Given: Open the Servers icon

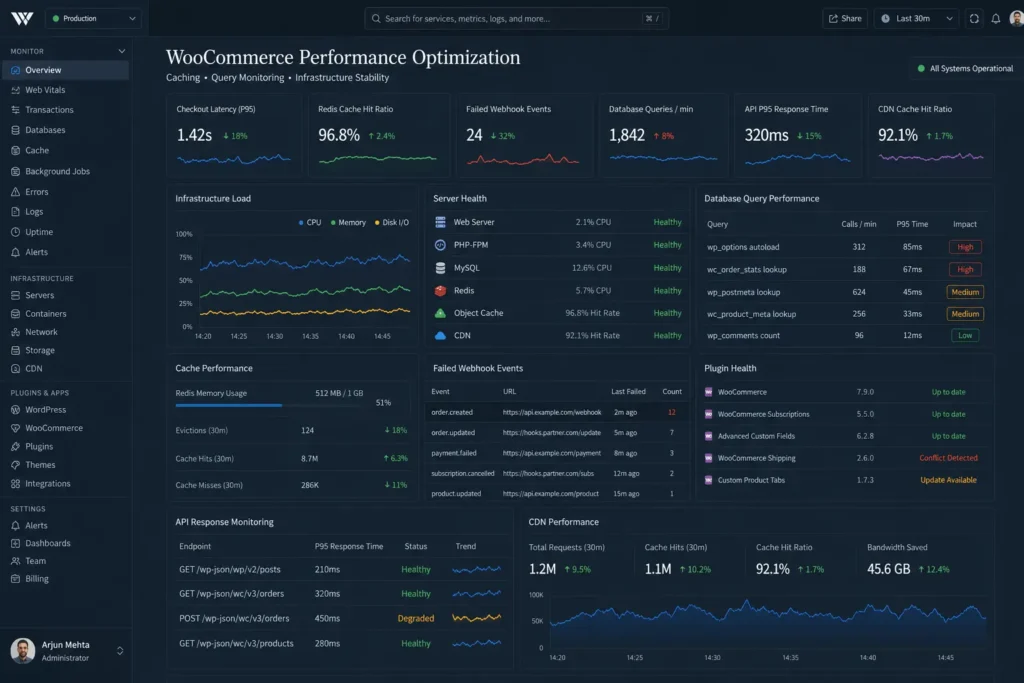Looking at the screenshot, I should pyautogui.click(x=15, y=295).
